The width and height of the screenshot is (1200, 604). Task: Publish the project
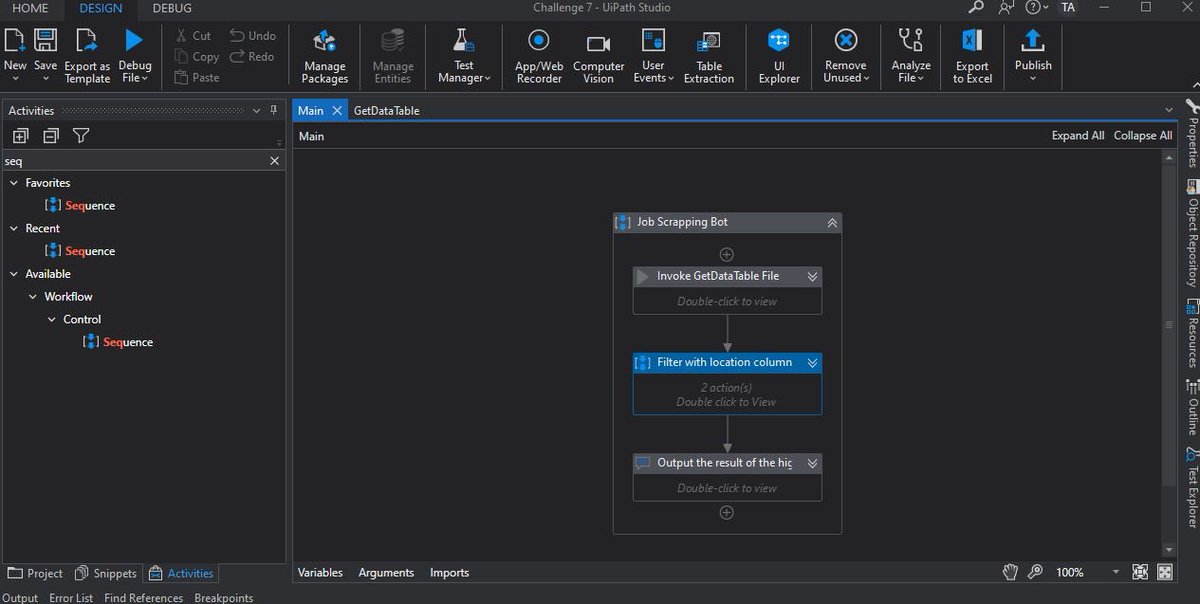(x=1033, y=55)
